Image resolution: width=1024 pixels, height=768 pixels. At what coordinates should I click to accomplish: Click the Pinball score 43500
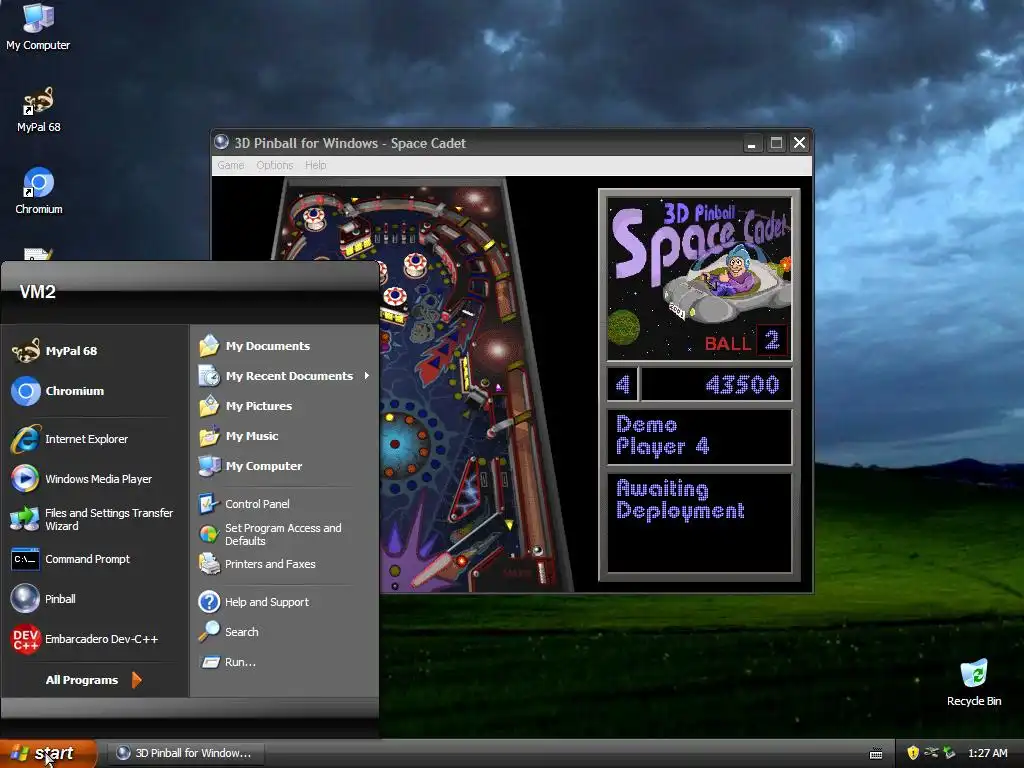pos(743,385)
